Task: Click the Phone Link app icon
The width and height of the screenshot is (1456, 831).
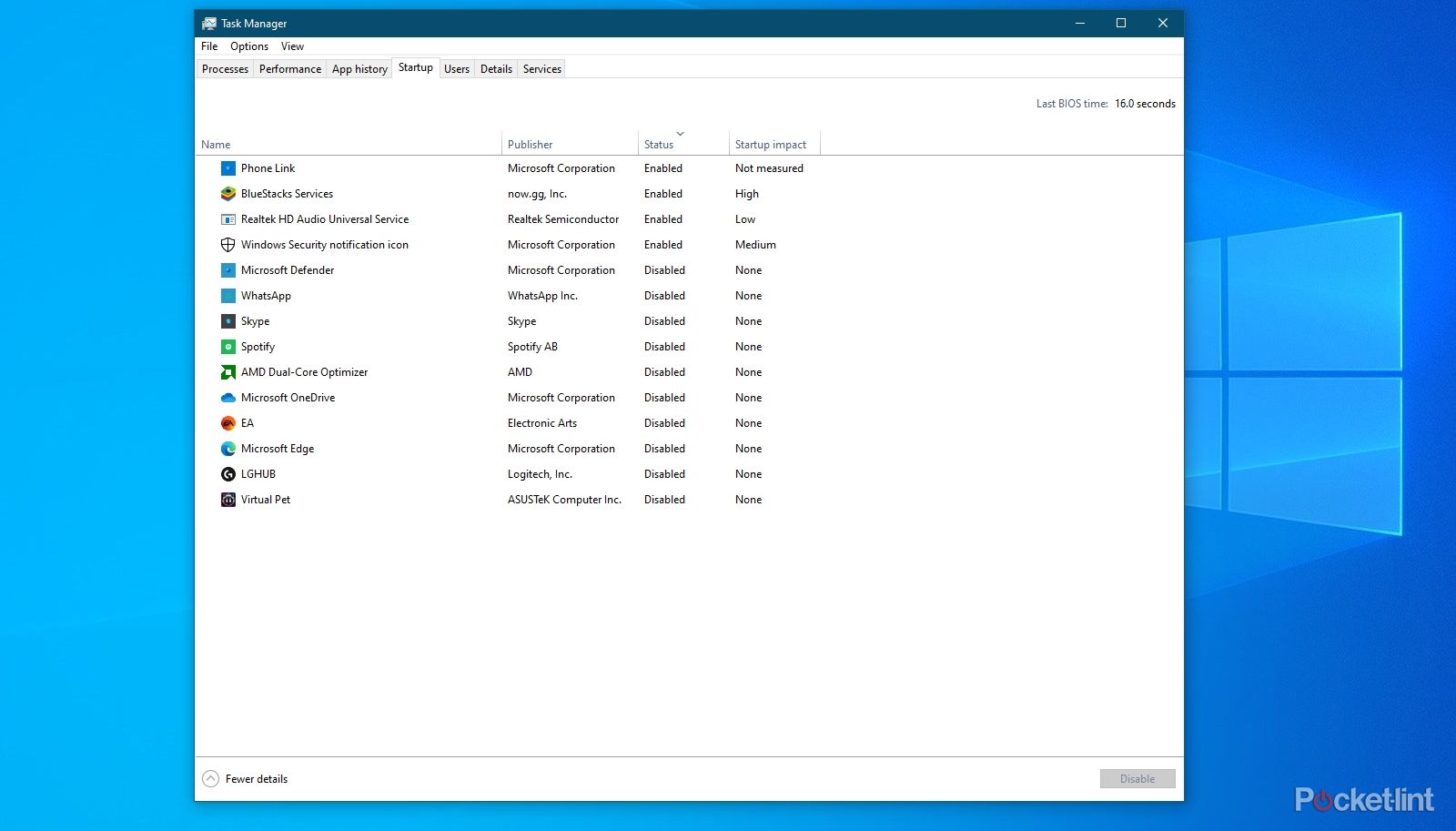Action: click(228, 168)
